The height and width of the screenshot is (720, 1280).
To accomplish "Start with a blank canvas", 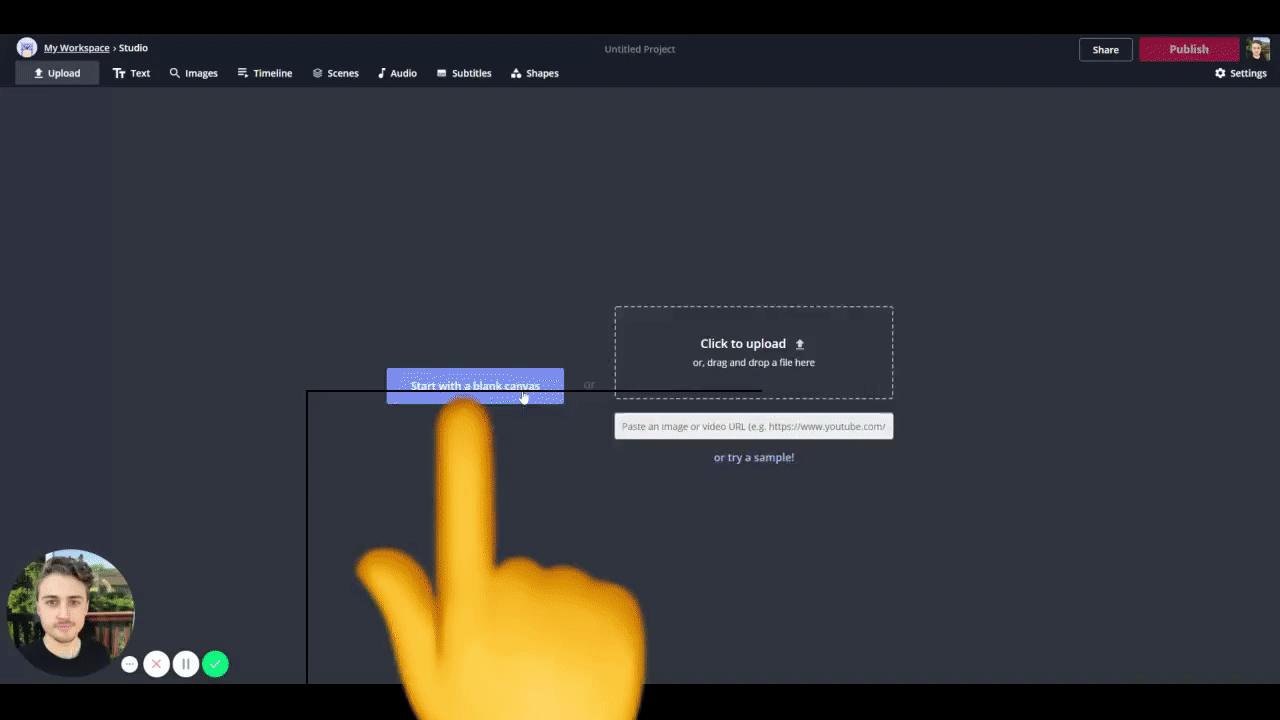I will [475, 386].
